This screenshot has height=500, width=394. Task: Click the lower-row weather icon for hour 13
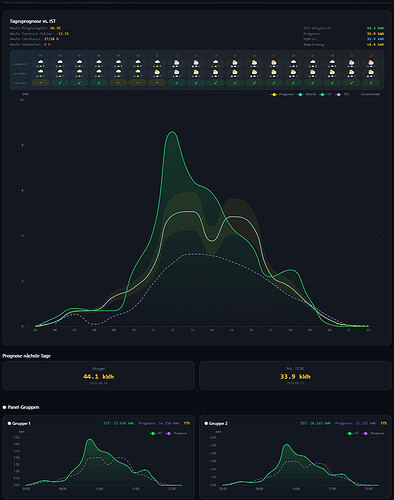tap(196, 72)
